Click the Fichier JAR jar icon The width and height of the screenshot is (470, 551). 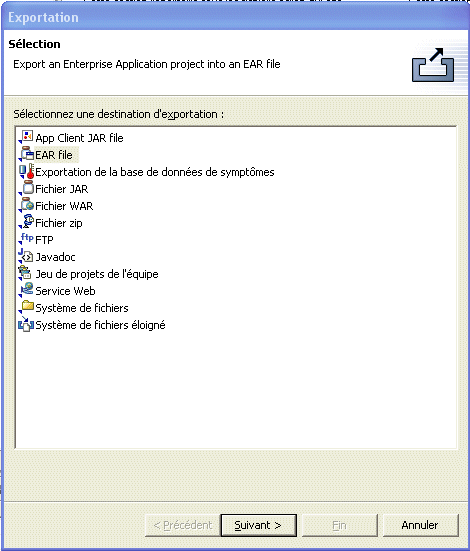point(26,188)
